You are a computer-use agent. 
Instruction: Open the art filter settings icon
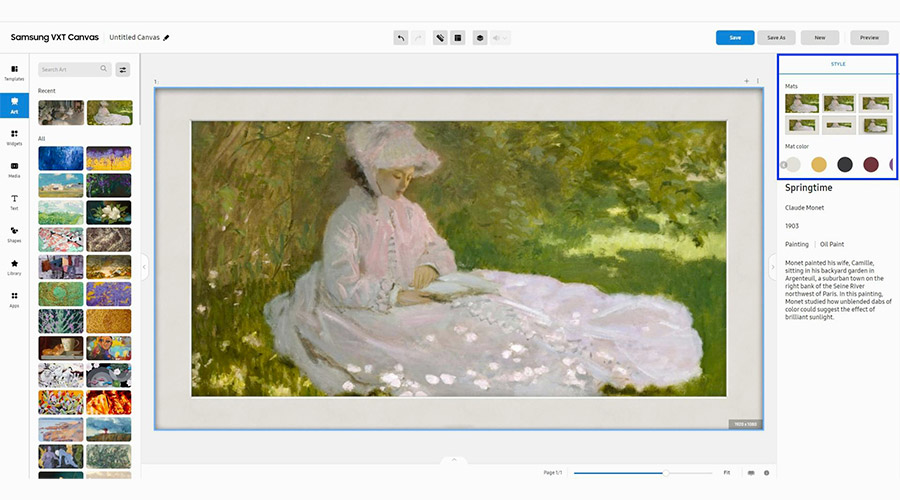[x=123, y=69]
